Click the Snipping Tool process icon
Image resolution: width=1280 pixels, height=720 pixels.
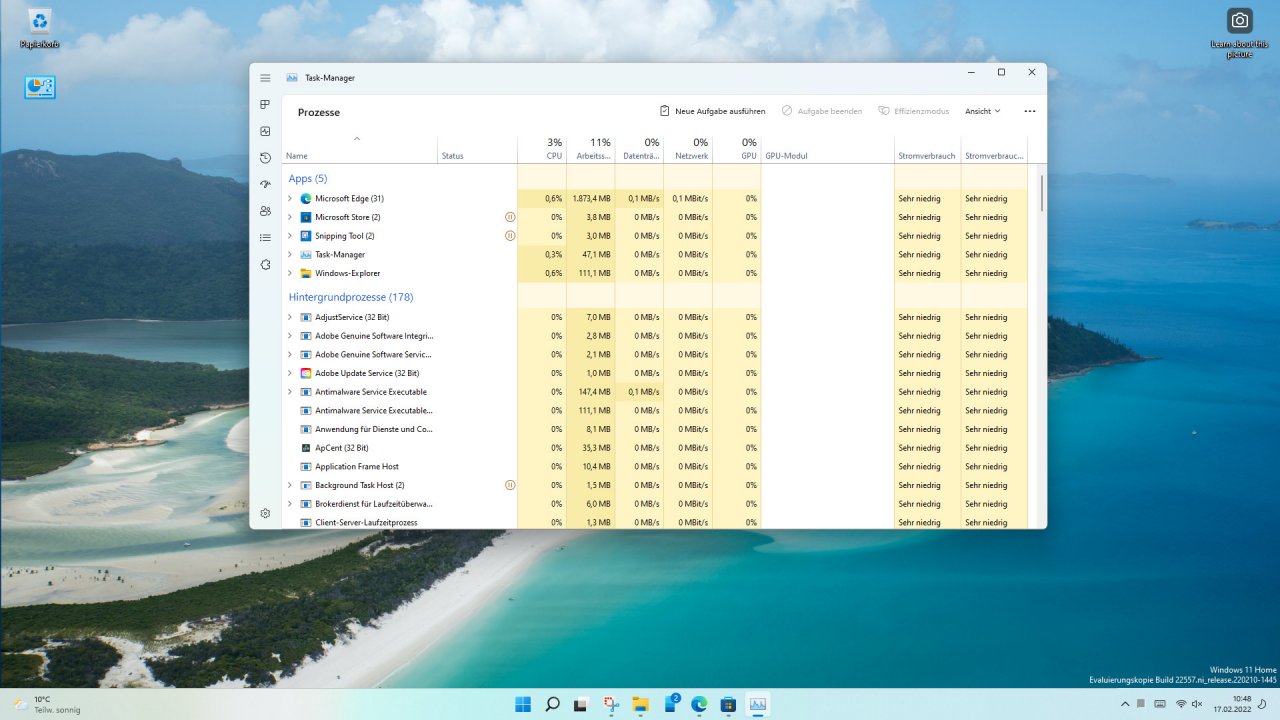306,236
